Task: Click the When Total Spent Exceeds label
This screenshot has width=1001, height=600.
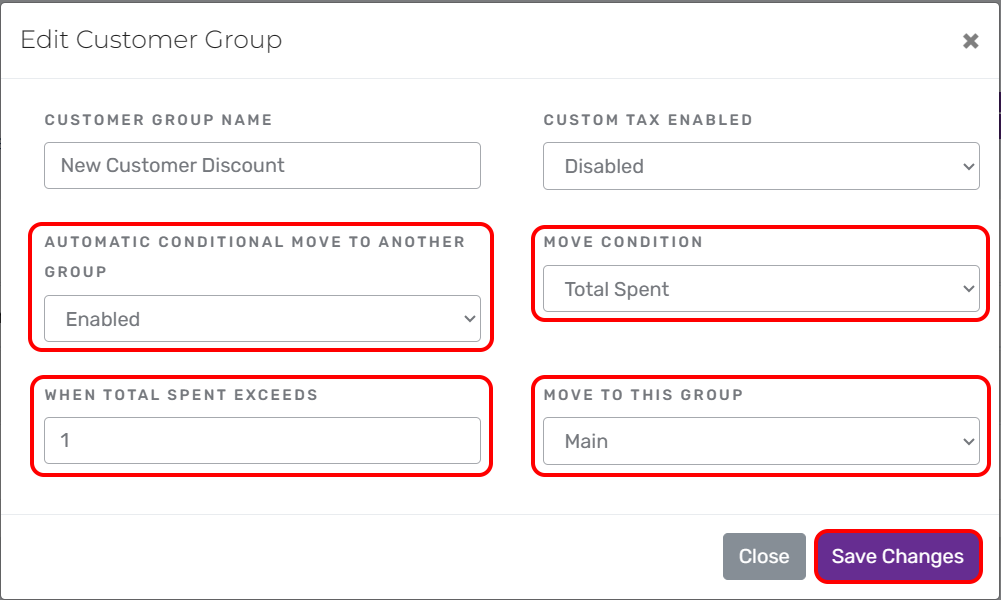Action: (181, 395)
